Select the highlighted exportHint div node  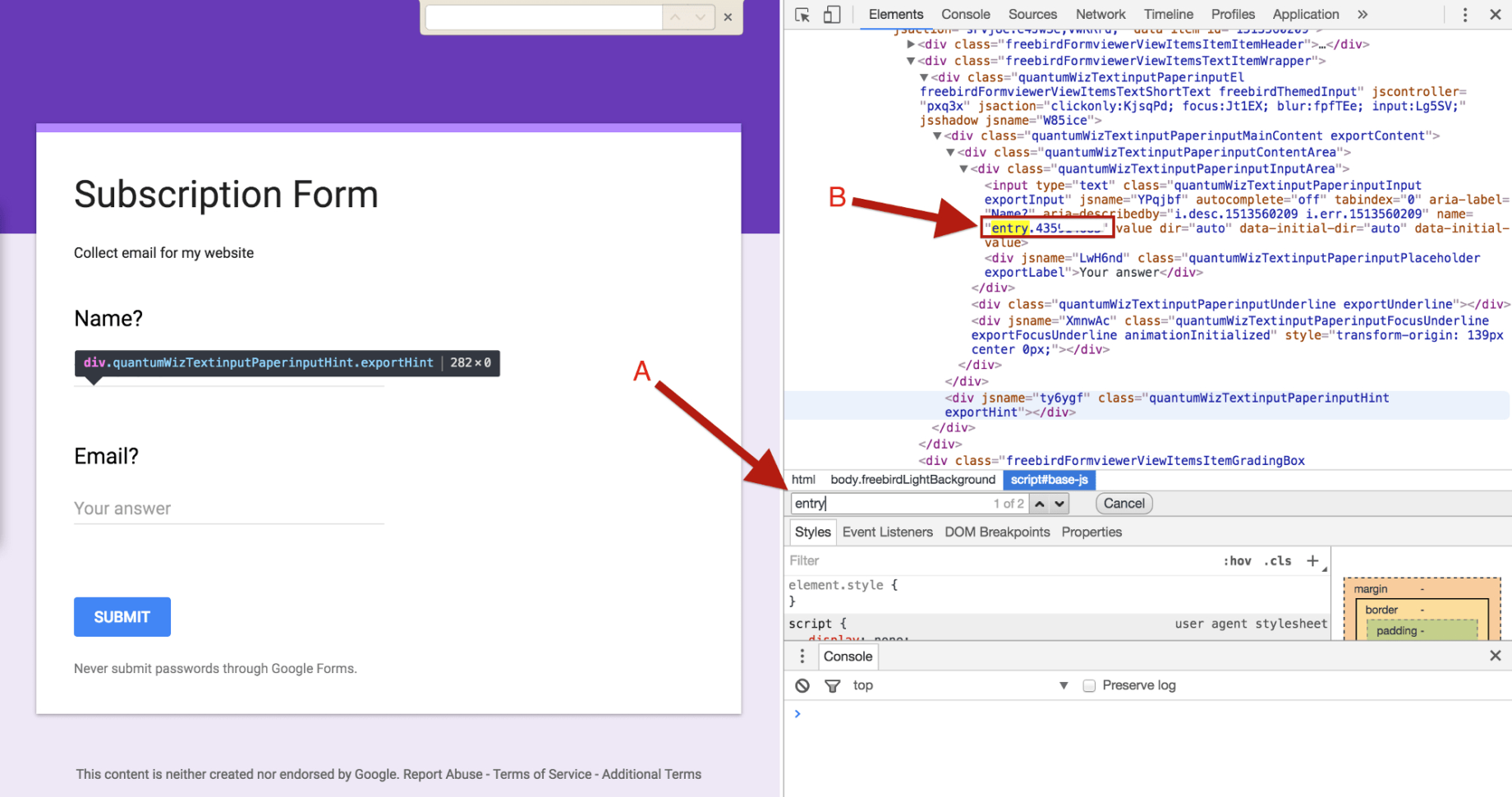point(1147,405)
